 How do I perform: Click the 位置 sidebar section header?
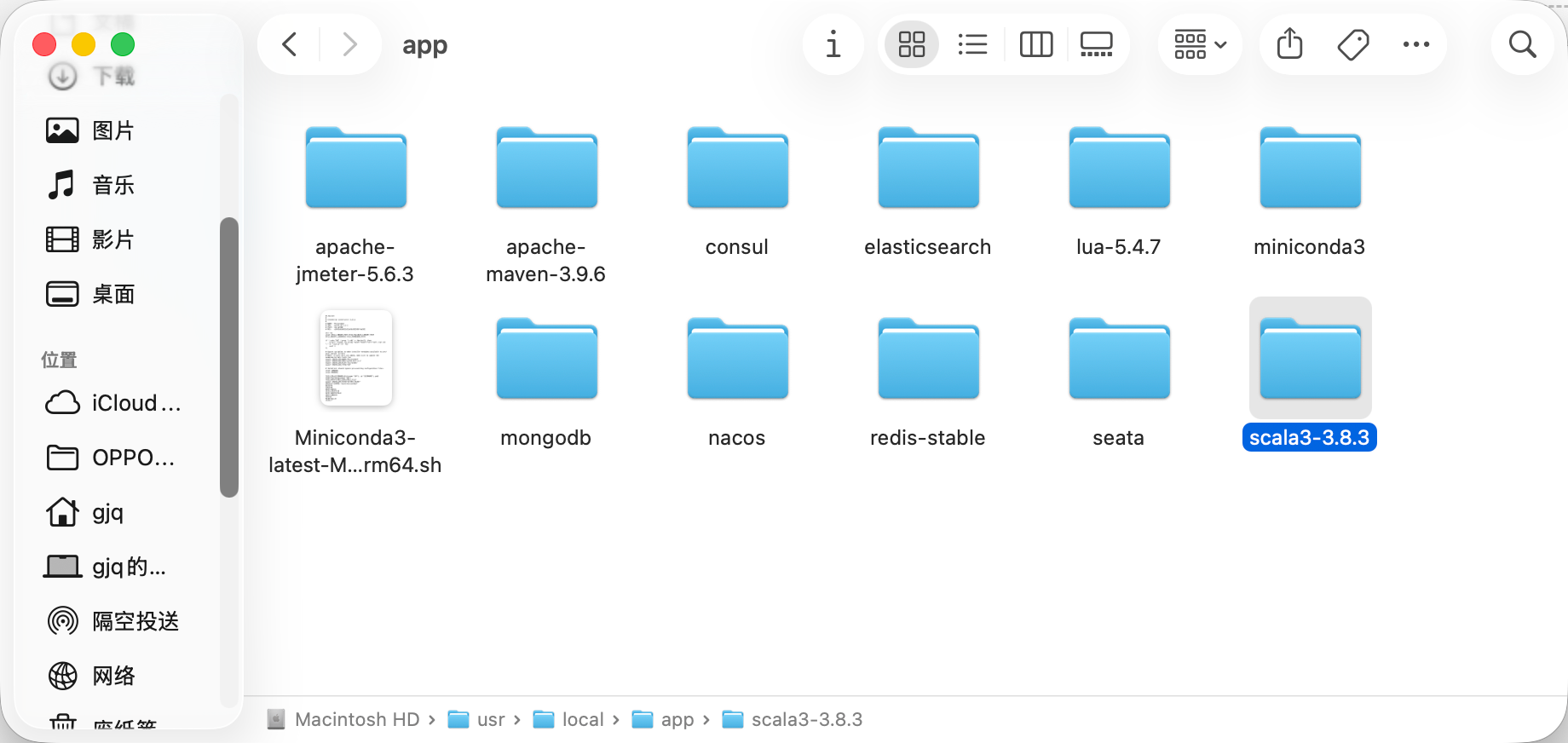59,360
